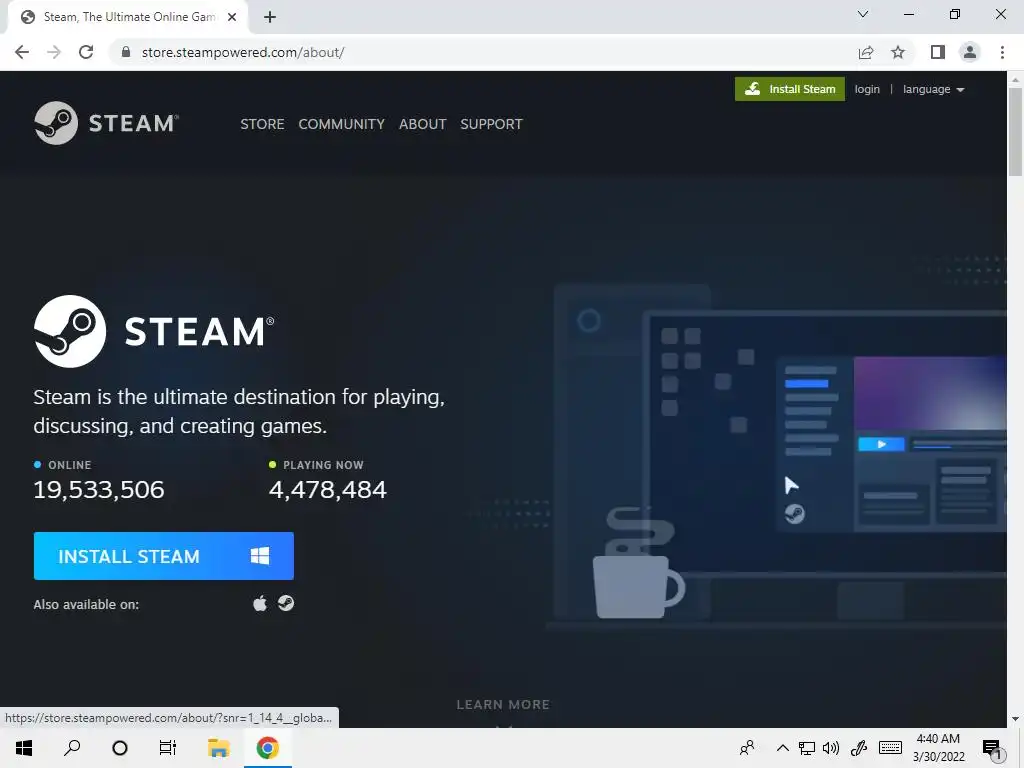Switch to Chrome on the taskbar

coord(267,748)
